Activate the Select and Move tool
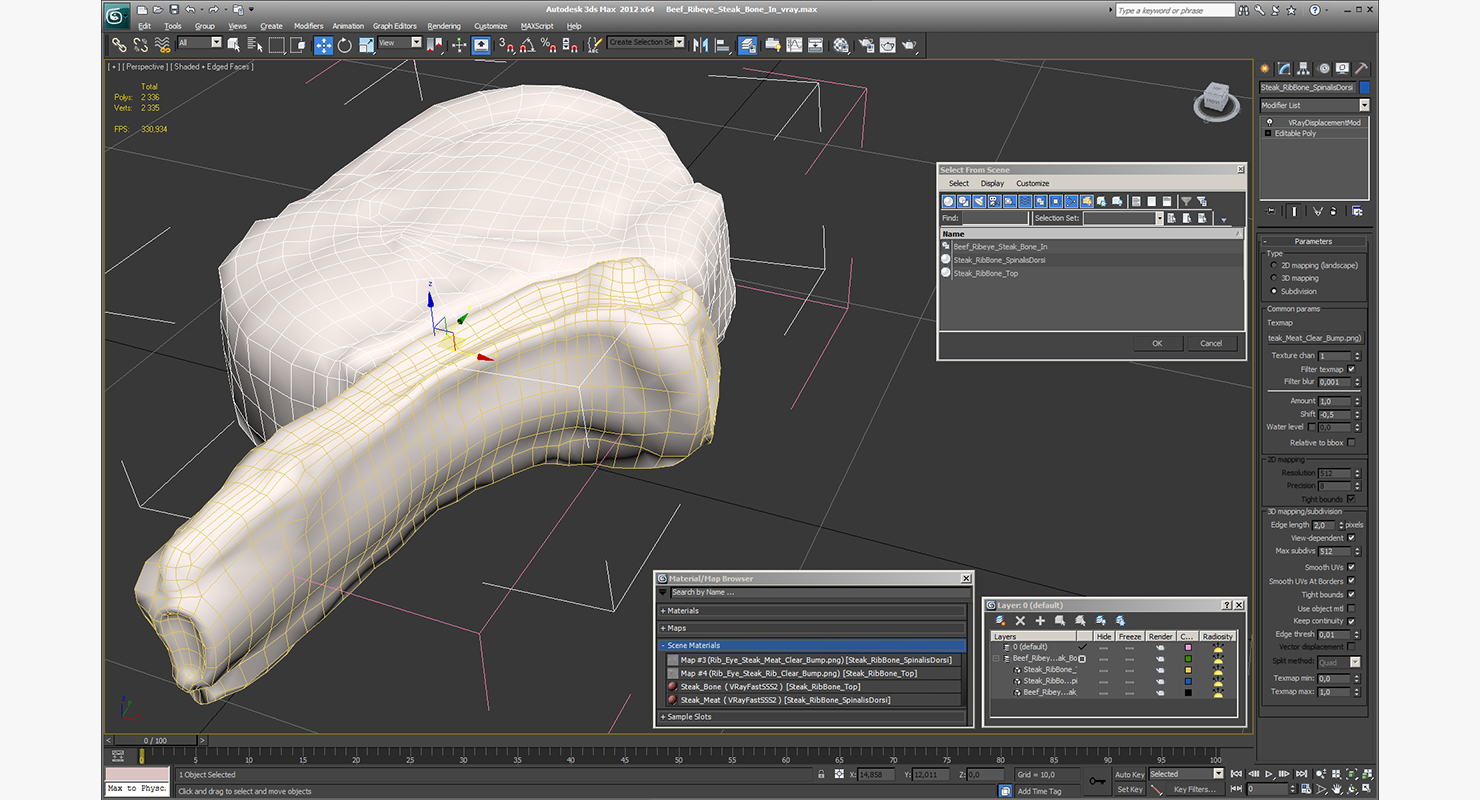Image resolution: width=1480 pixels, height=800 pixels. (x=323, y=45)
